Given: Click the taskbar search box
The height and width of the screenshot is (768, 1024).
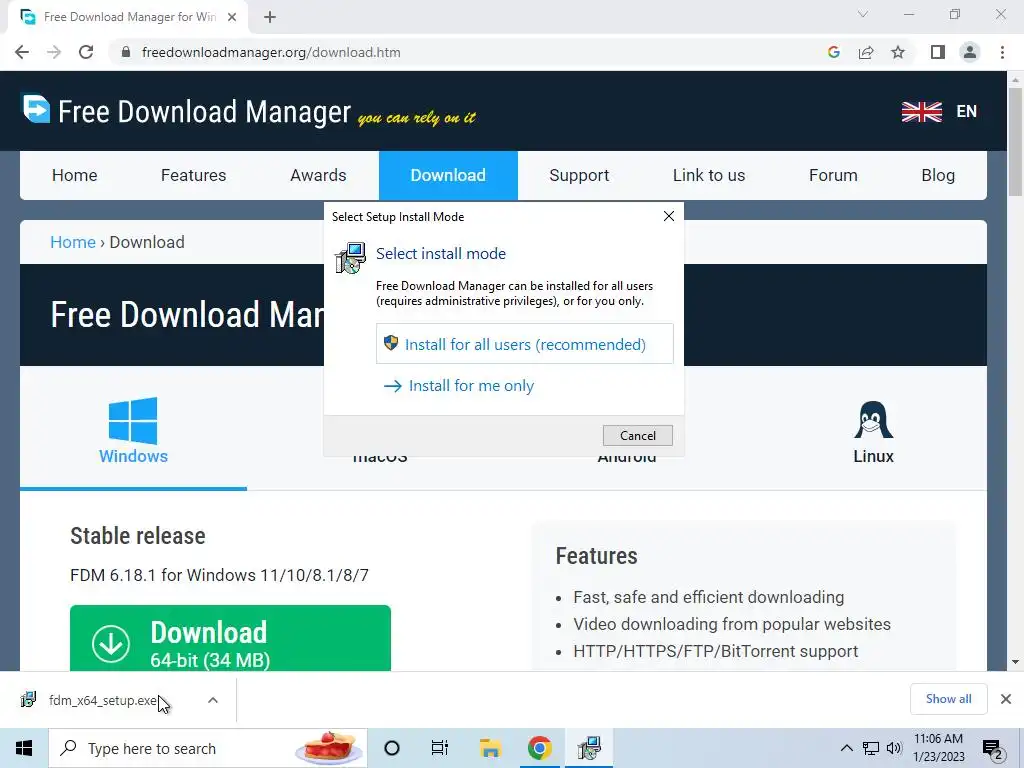Looking at the screenshot, I should pyautogui.click(x=208, y=748).
